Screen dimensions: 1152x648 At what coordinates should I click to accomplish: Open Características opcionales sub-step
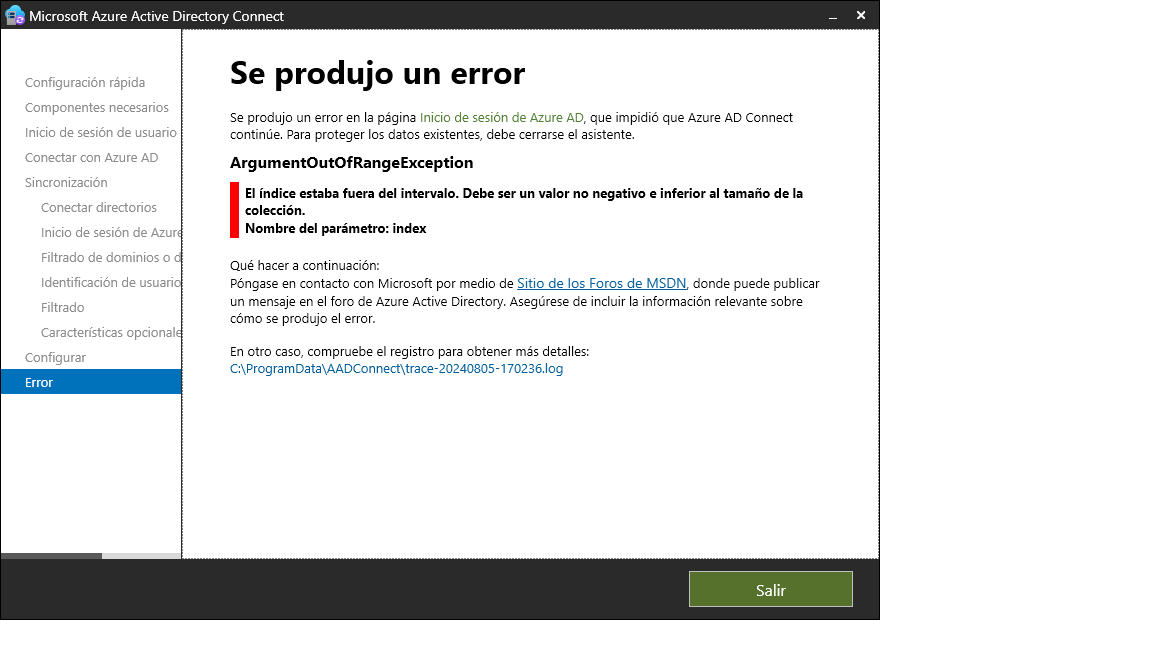click(111, 332)
